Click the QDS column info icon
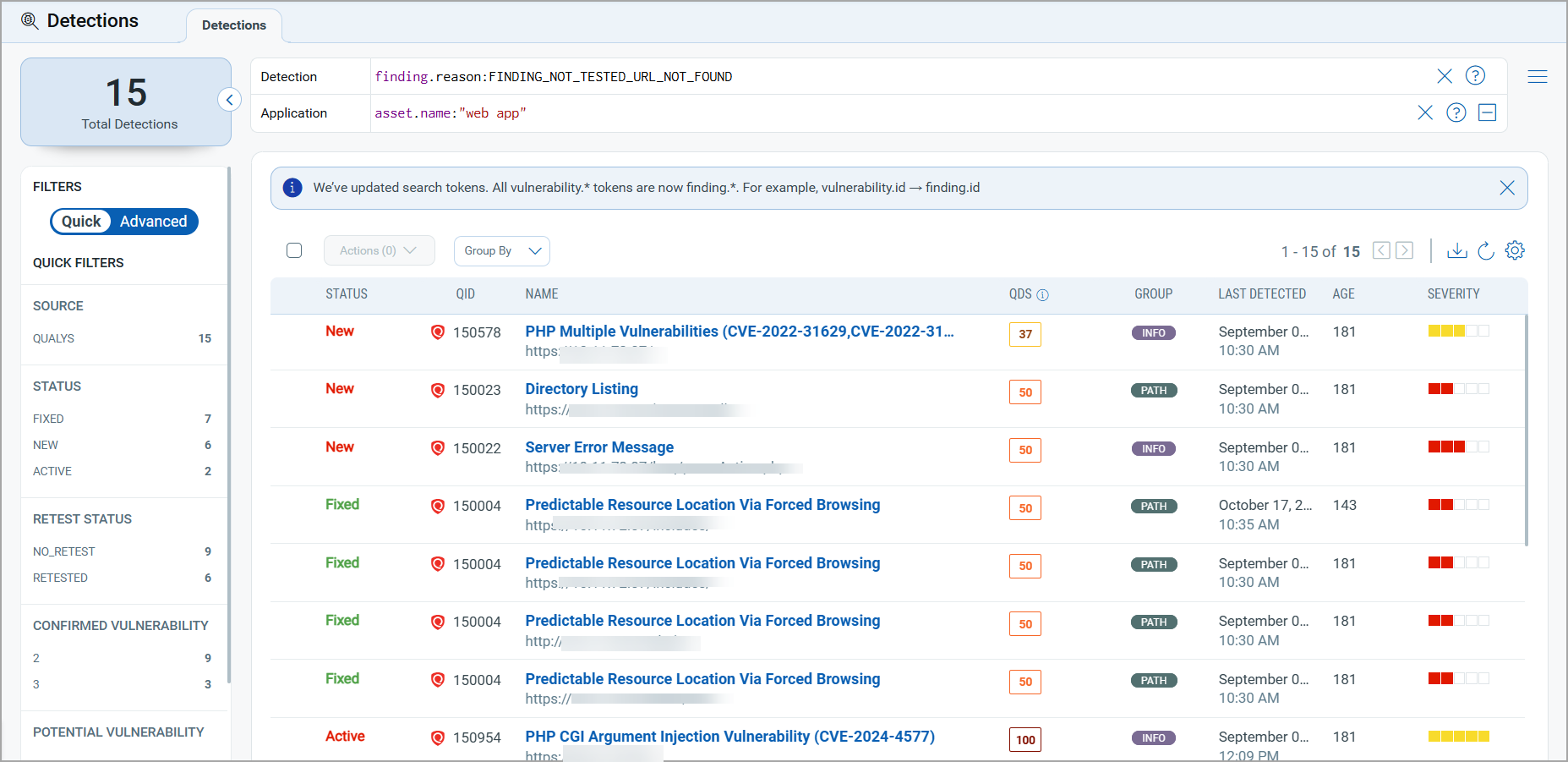 tap(1043, 294)
